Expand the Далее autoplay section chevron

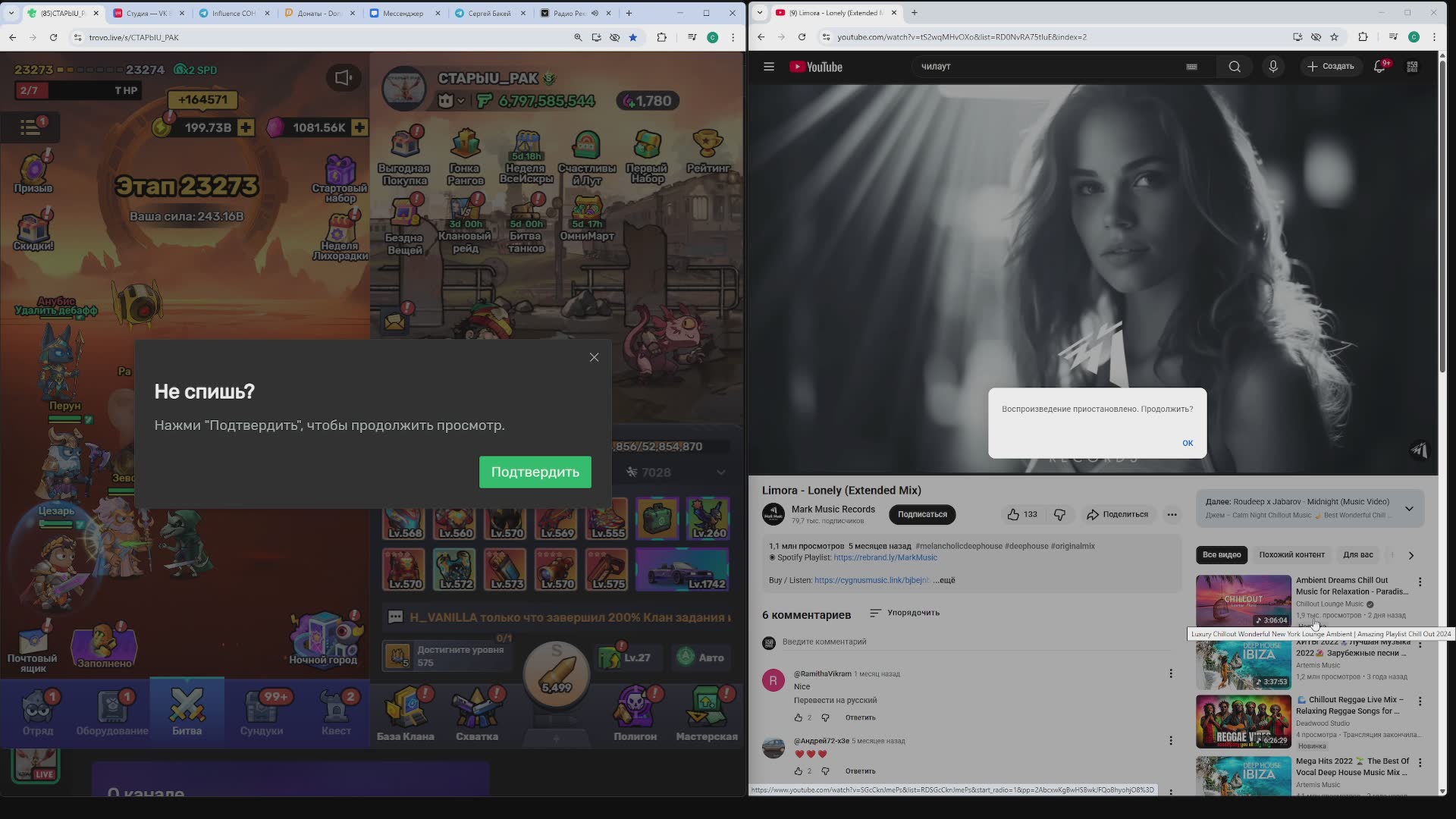1409,508
